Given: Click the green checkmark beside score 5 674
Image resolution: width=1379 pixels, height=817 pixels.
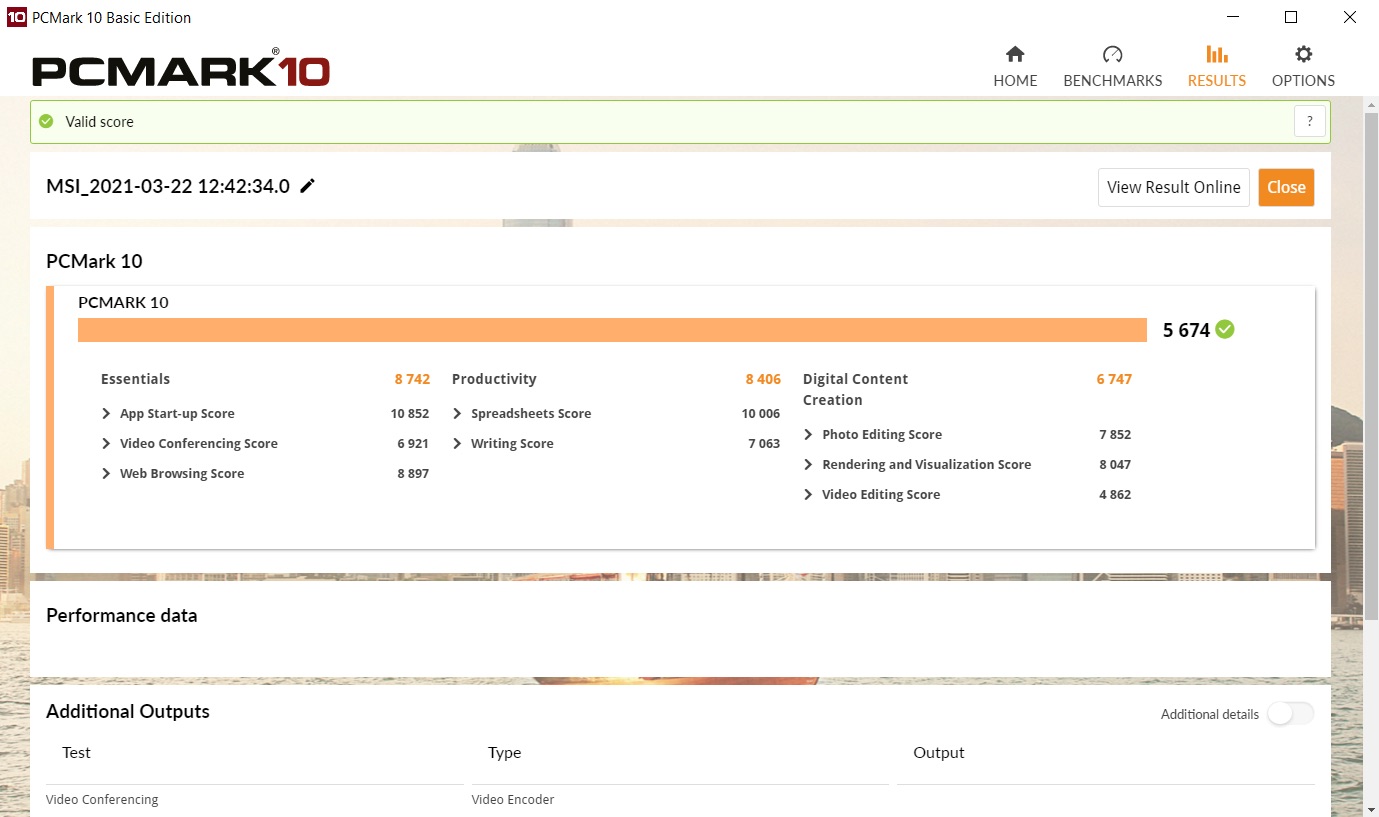Looking at the screenshot, I should (1225, 329).
